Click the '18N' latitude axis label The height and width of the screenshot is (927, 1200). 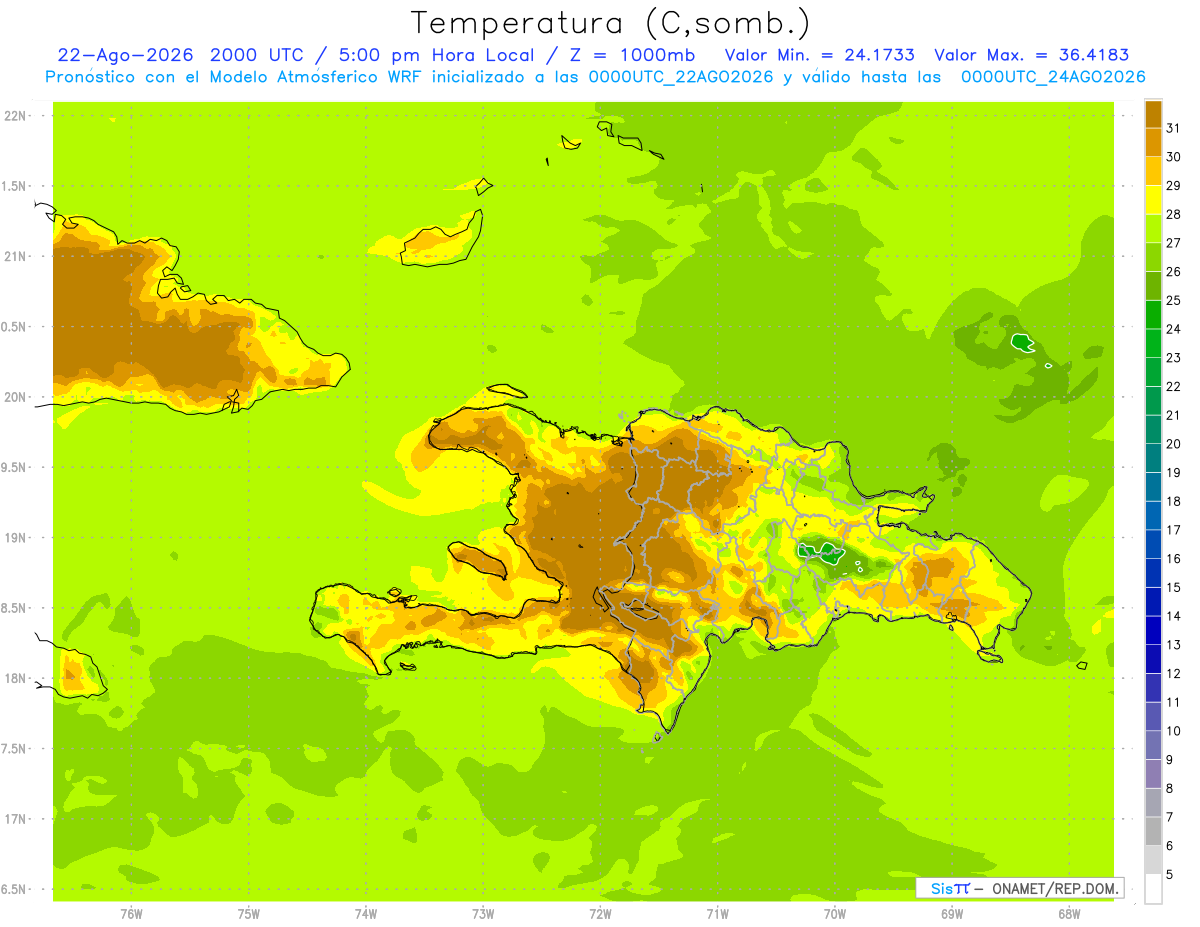pyautogui.click(x=16, y=678)
